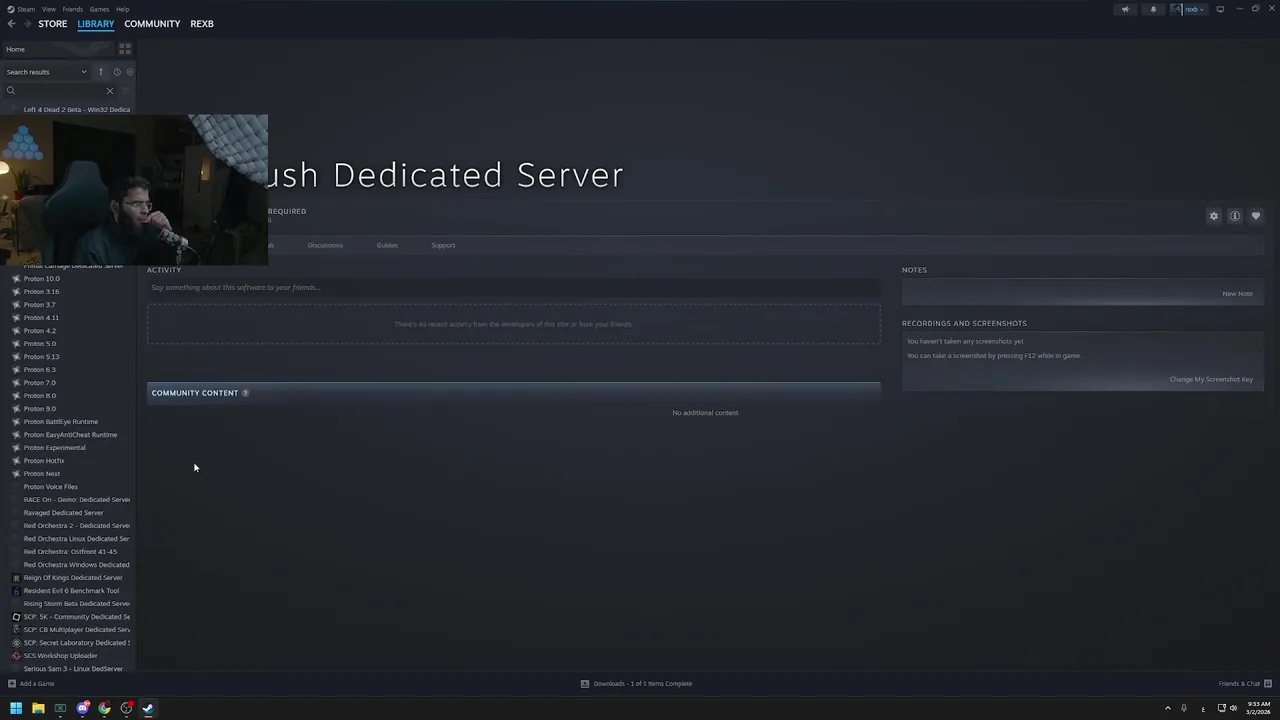Click Change My Screenshot Key
Screen dimensions: 1280x720
click(1211, 379)
